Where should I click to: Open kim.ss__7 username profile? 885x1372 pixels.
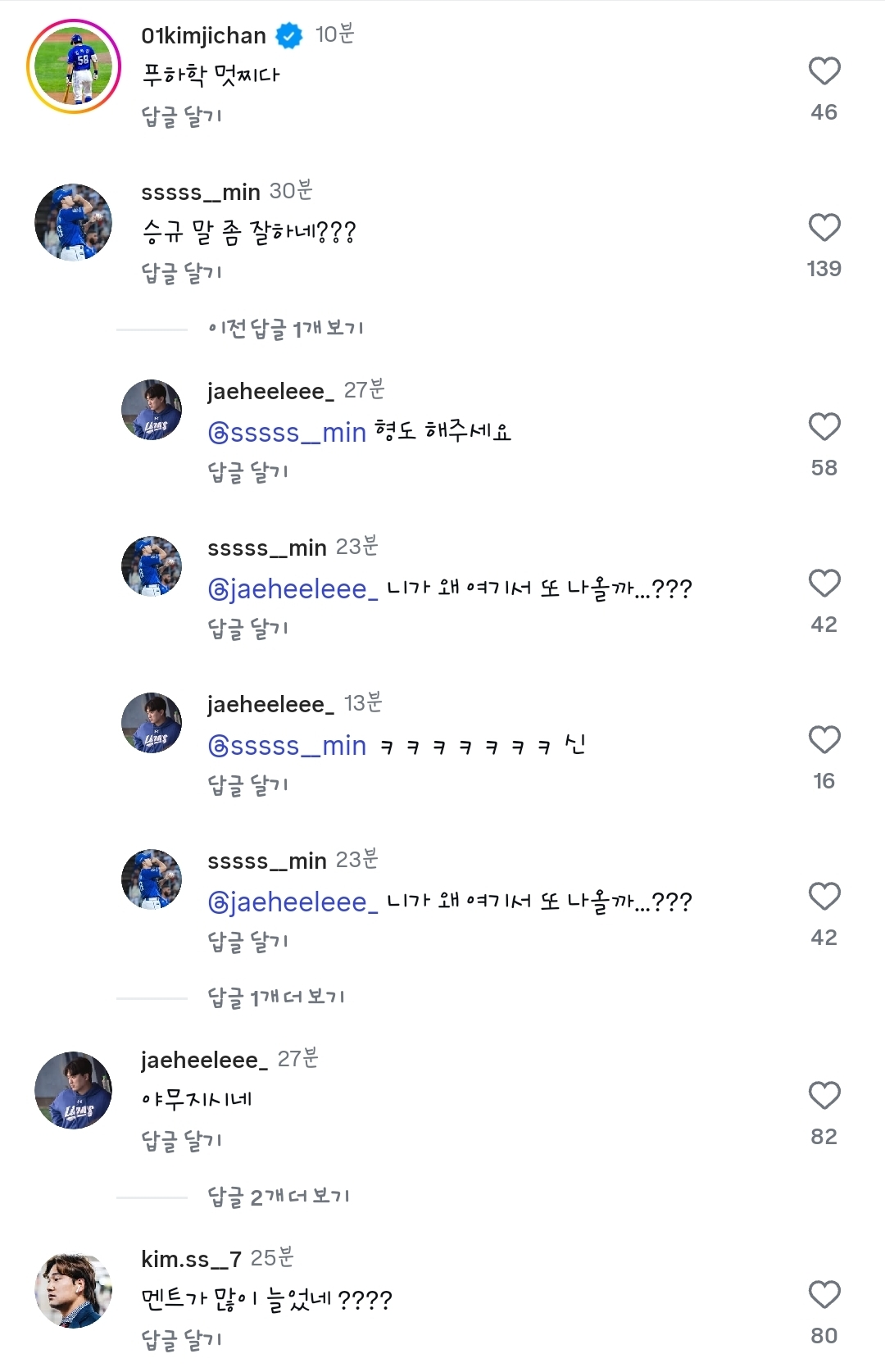191,1258
